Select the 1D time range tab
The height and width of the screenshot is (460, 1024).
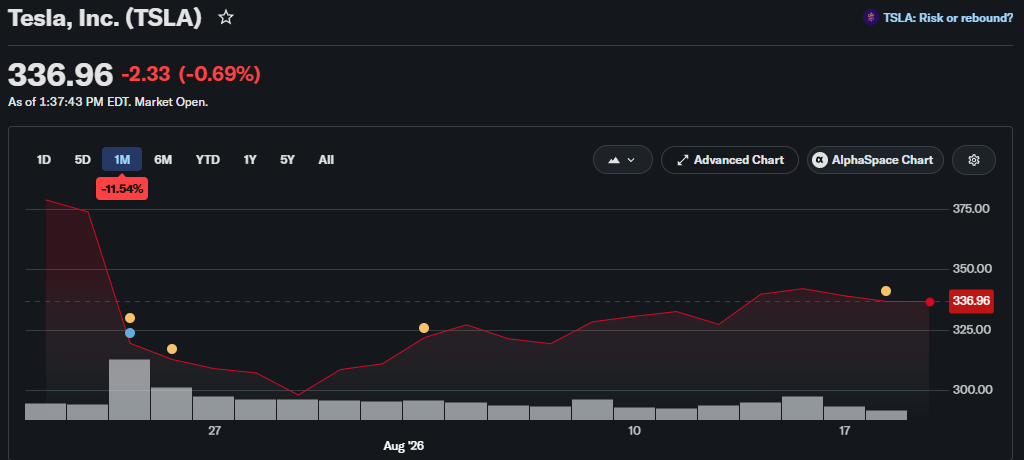(44, 159)
